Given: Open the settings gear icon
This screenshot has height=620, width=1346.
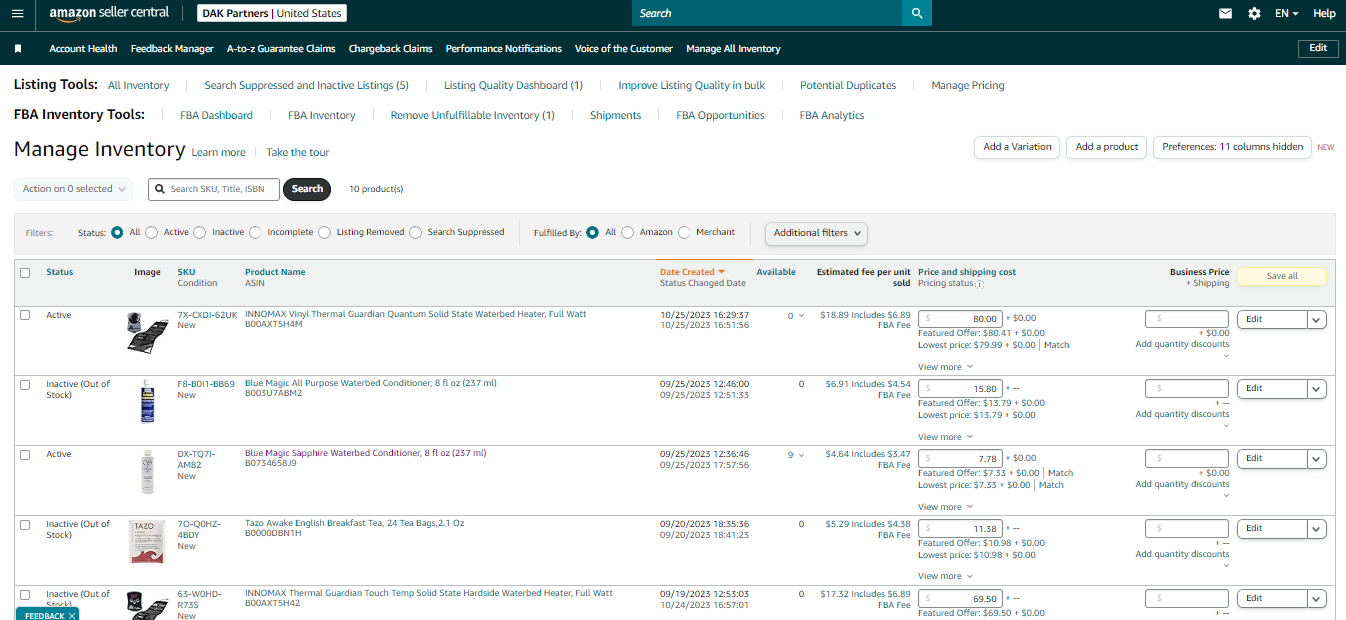Looking at the screenshot, I should [x=1254, y=13].
